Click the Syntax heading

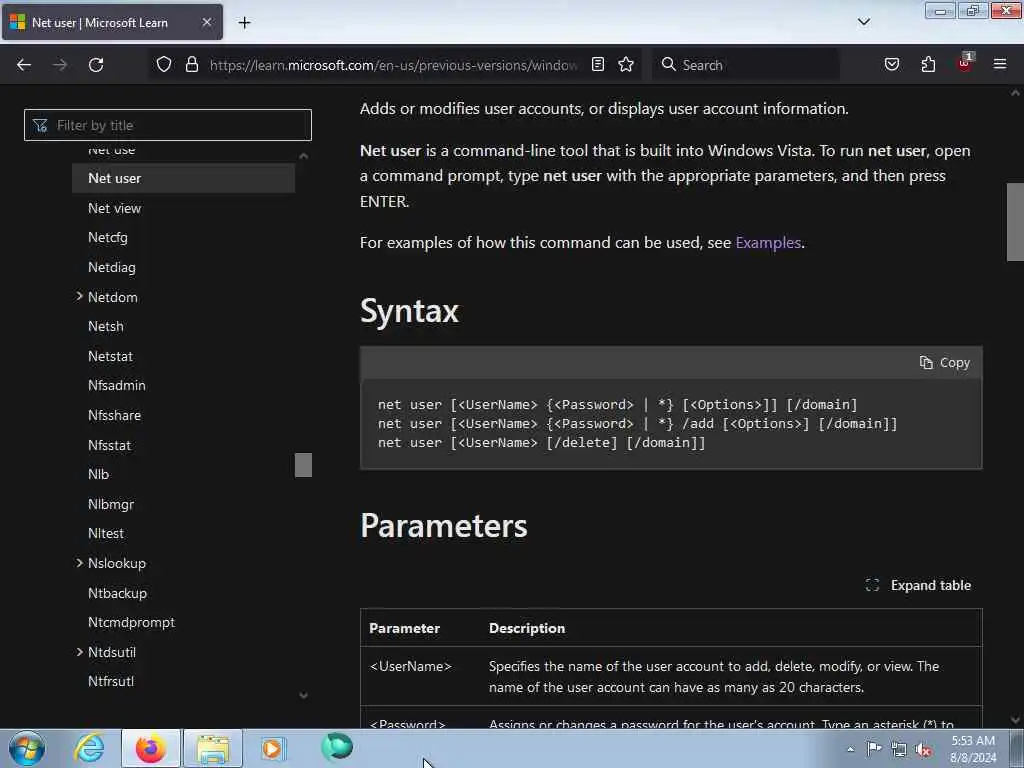409,311
